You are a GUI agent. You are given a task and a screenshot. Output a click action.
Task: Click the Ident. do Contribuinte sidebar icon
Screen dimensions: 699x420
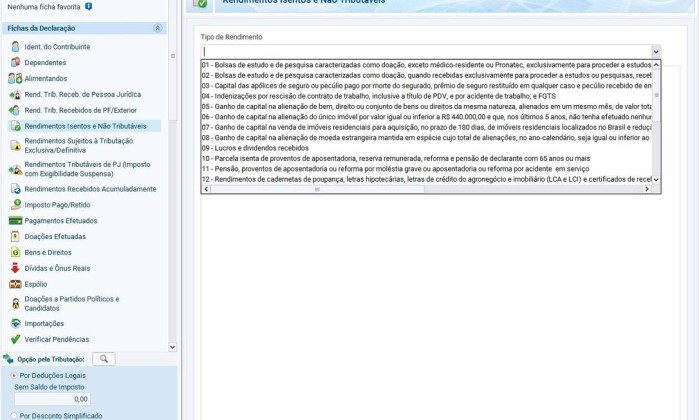click(15, 47)
